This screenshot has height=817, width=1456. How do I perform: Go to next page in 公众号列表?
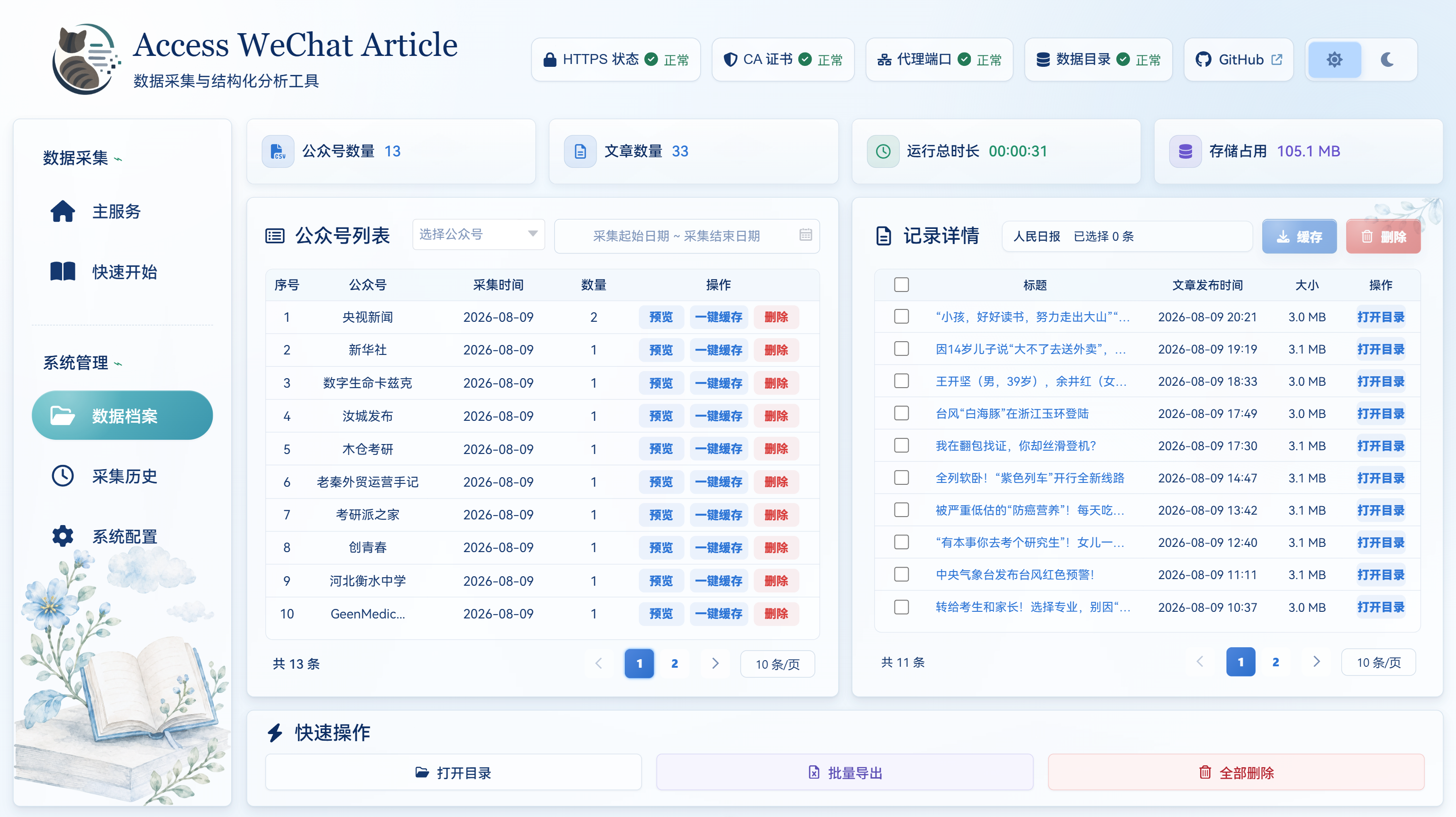pos(715,663)
